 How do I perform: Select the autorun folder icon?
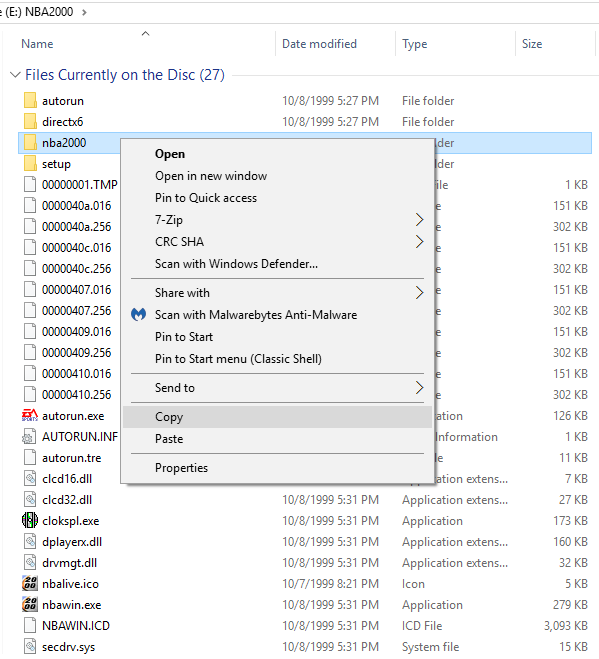[30, 101]
